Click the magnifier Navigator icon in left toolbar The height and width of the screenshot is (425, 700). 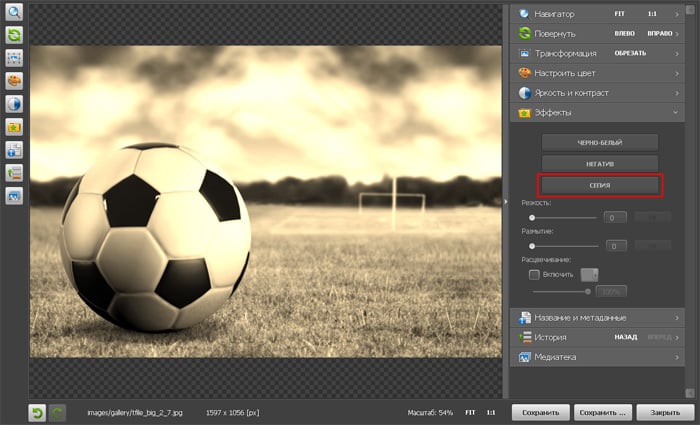(15, 13)
